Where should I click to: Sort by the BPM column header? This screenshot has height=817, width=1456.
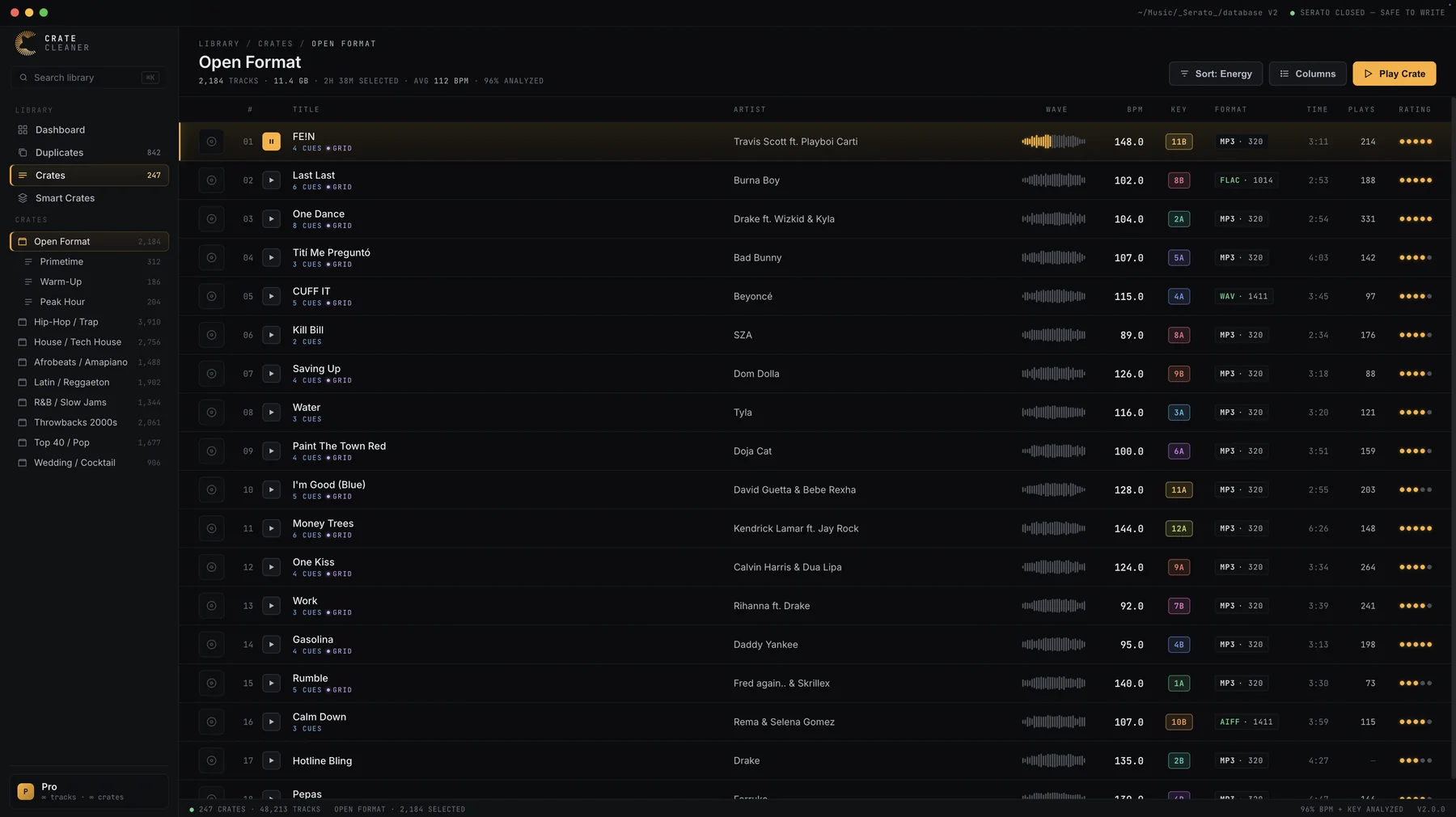click(1135, 109)
